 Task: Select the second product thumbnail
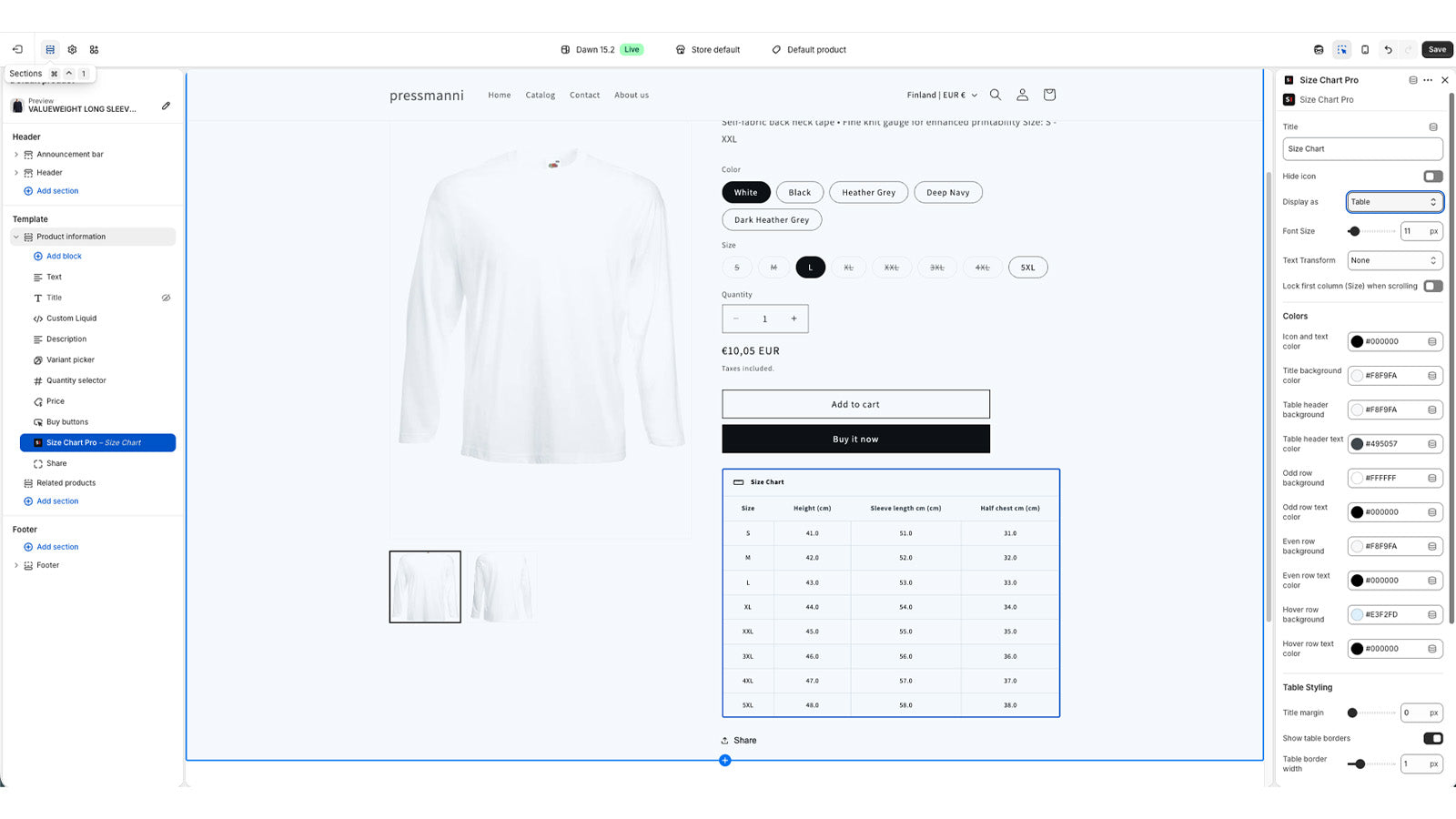(x=501, y=586)
